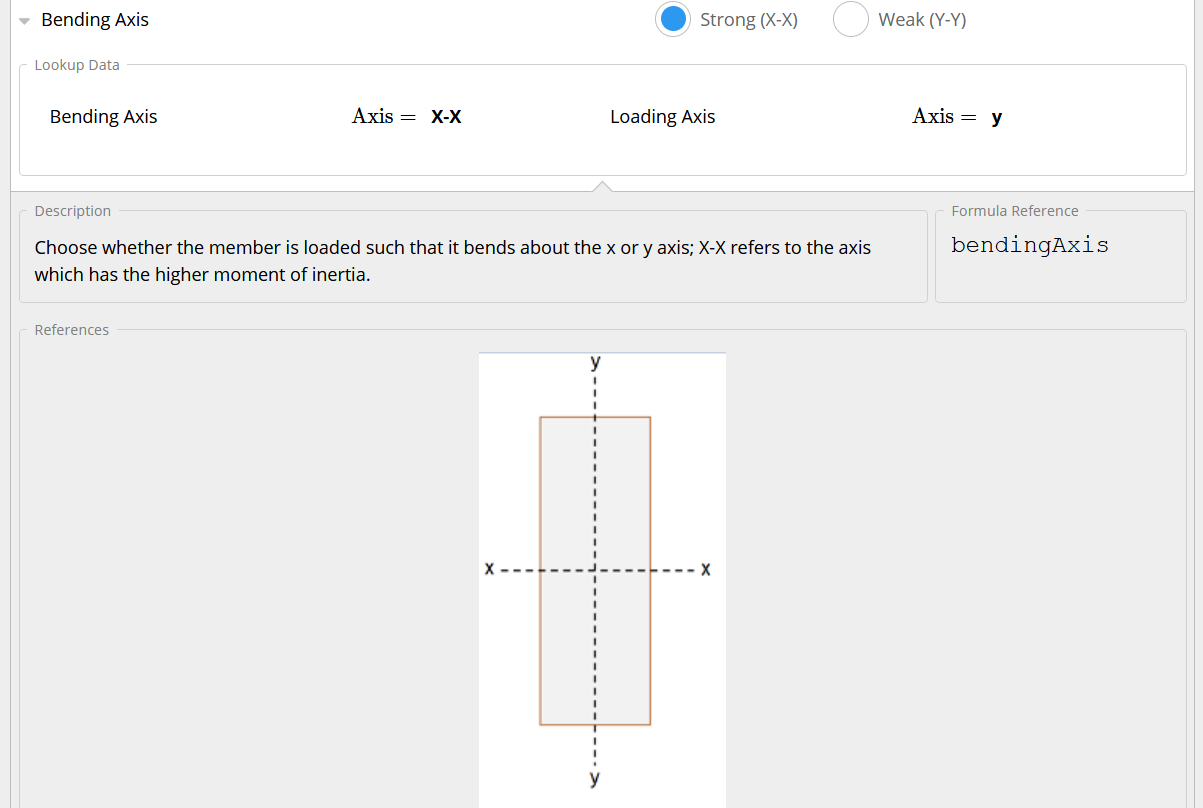
Task: Click the Formula Reference heading
Action: coord(1015,211)
